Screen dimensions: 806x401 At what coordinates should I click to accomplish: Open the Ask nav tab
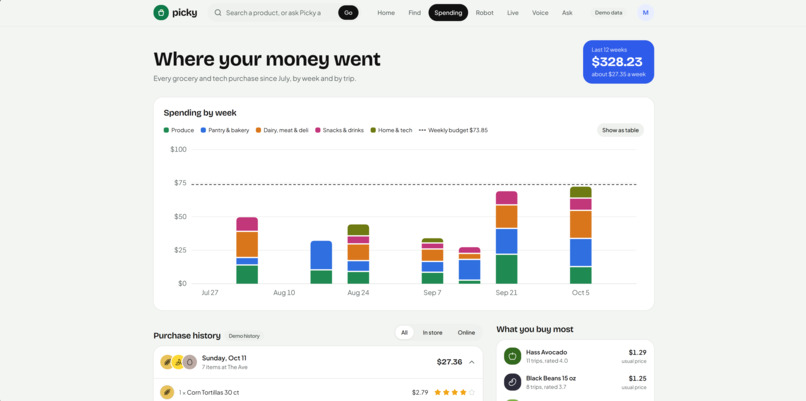[x=567, y=12]
